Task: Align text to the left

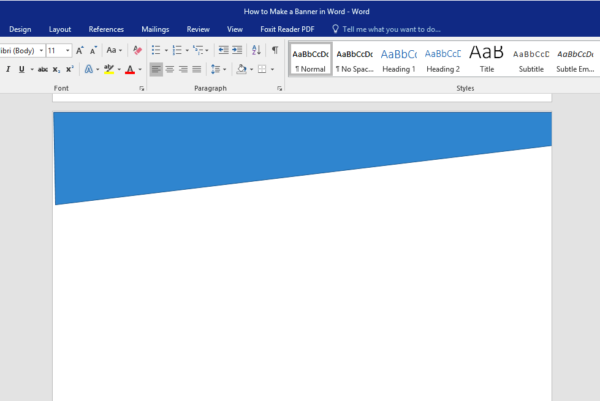Action: [x=156, y=69]
